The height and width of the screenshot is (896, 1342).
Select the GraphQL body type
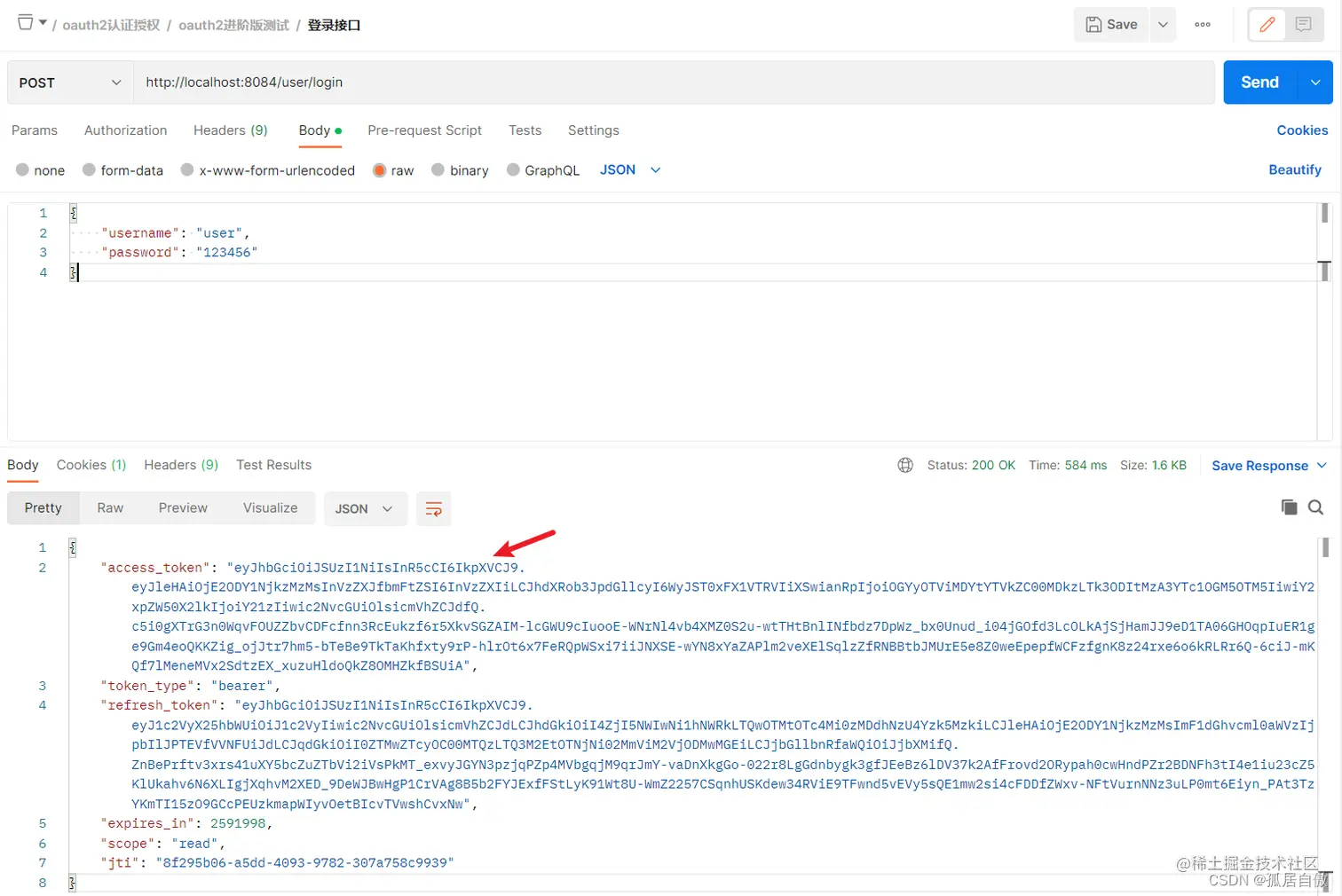pyautogui.click(x=543, y=170)
